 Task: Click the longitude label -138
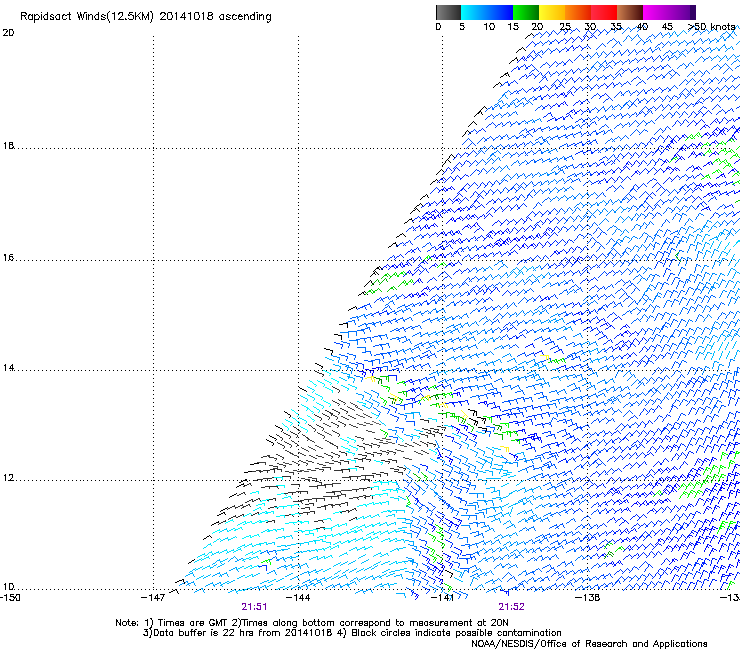[588, 598]
